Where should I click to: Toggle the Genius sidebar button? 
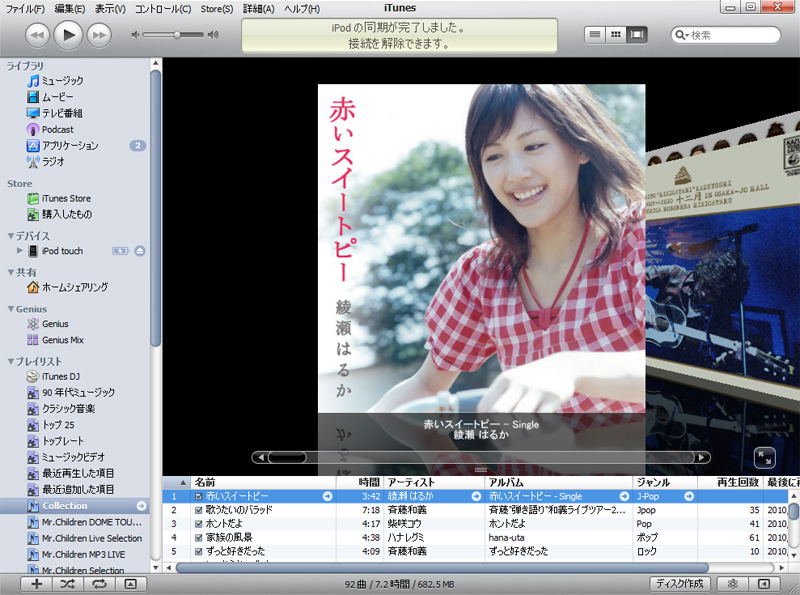[x=764, y=584]
